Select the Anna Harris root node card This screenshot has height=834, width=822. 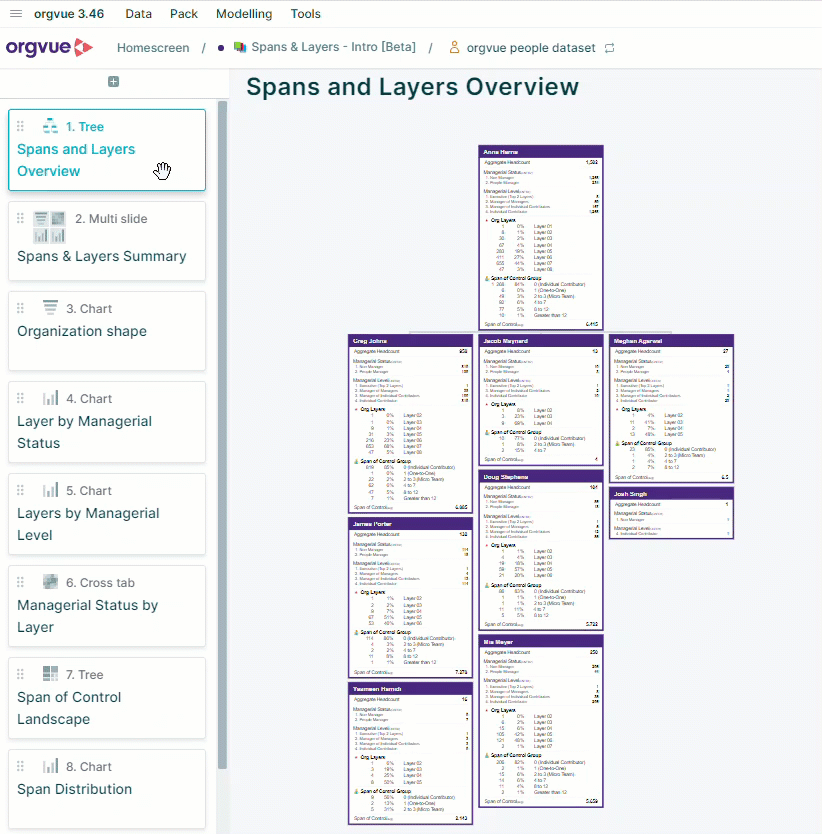coord(541,238)
